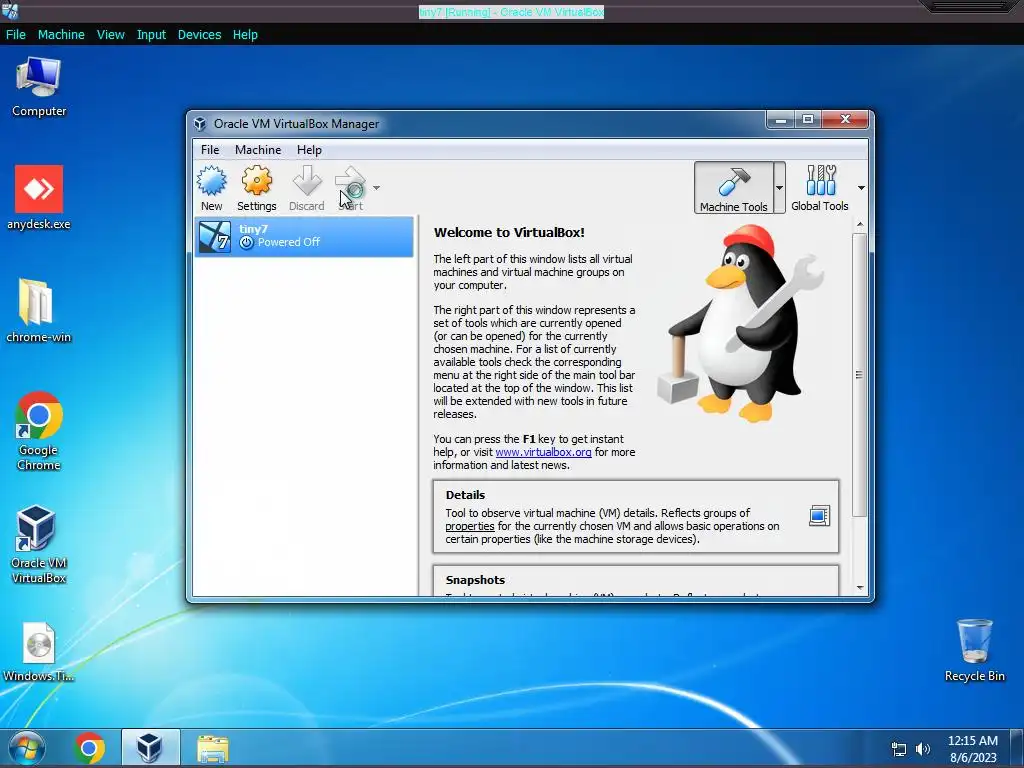The width and height of the screenshot is (1024, 768).
Task: Open the outer VM window Help menu
Action: coord(245,35)
